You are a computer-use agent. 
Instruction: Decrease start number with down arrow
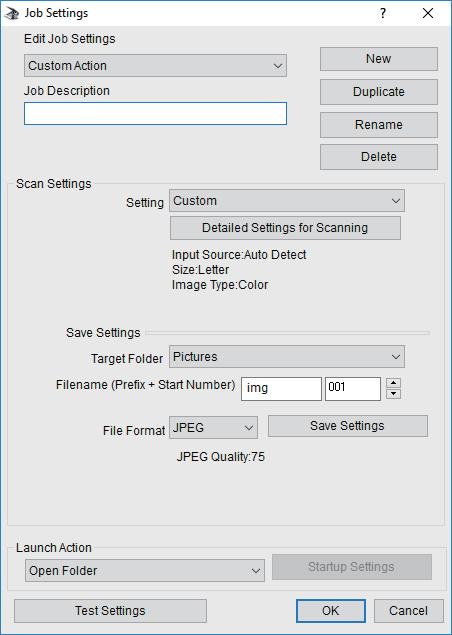[x=393, y=394]
